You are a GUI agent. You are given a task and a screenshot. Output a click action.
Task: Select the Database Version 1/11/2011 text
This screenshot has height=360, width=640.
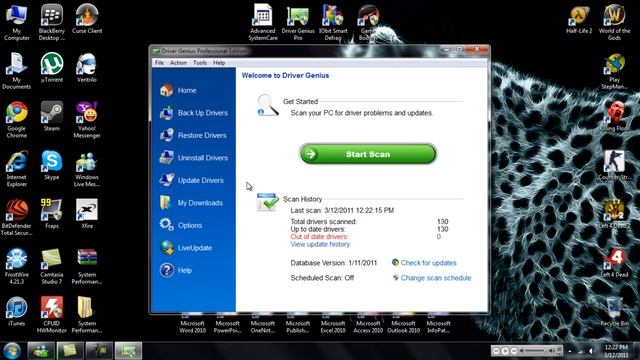click(x=333, y=263)
